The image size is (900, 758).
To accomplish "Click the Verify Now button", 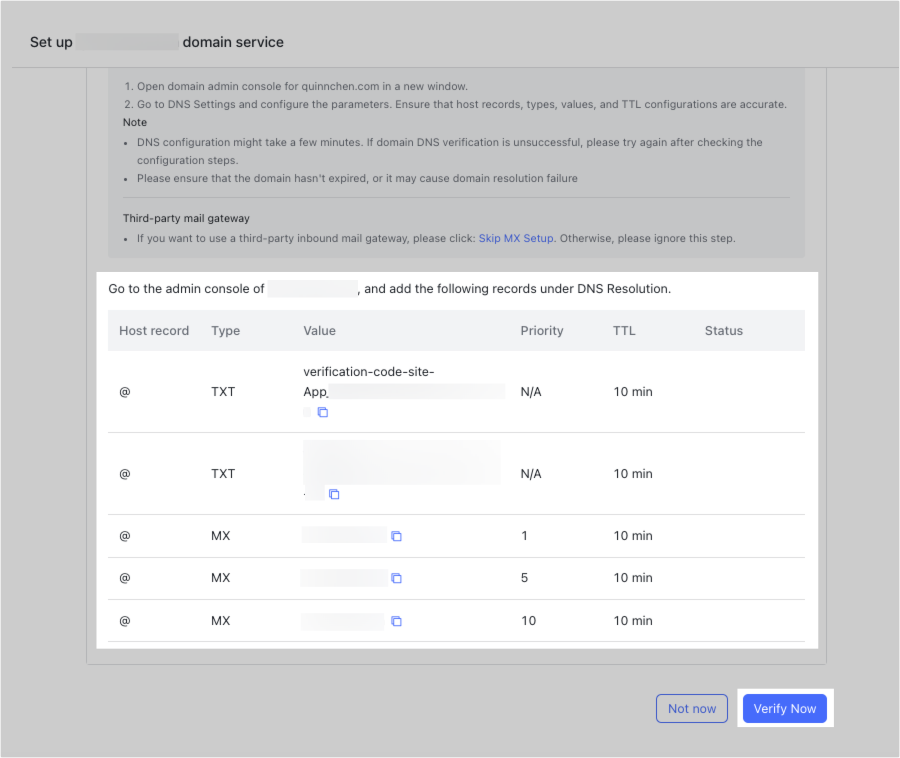I will click(x=785, y=708).
